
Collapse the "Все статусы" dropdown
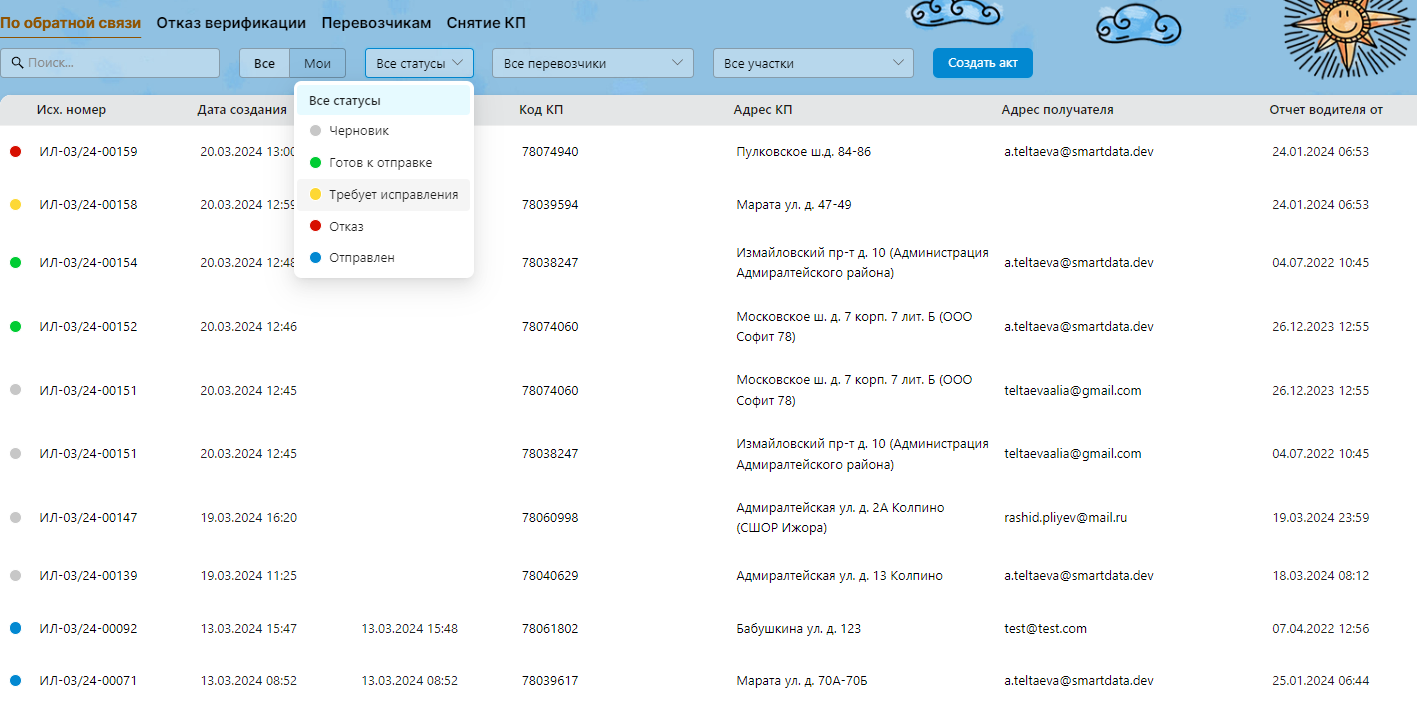tap(419, 63)
